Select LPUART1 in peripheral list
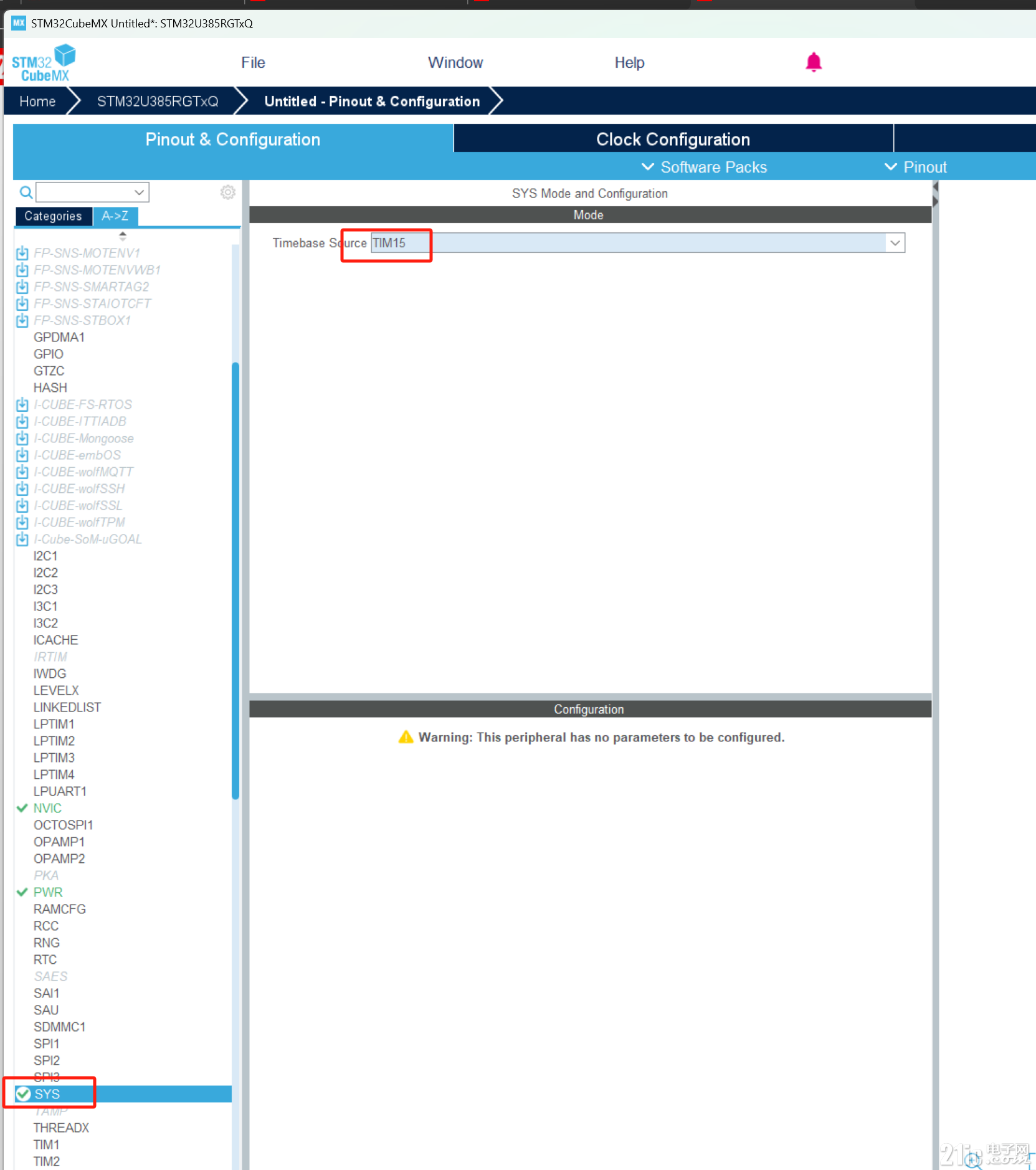This screenshot has height=1170, width=1036. tap(60, 791)
